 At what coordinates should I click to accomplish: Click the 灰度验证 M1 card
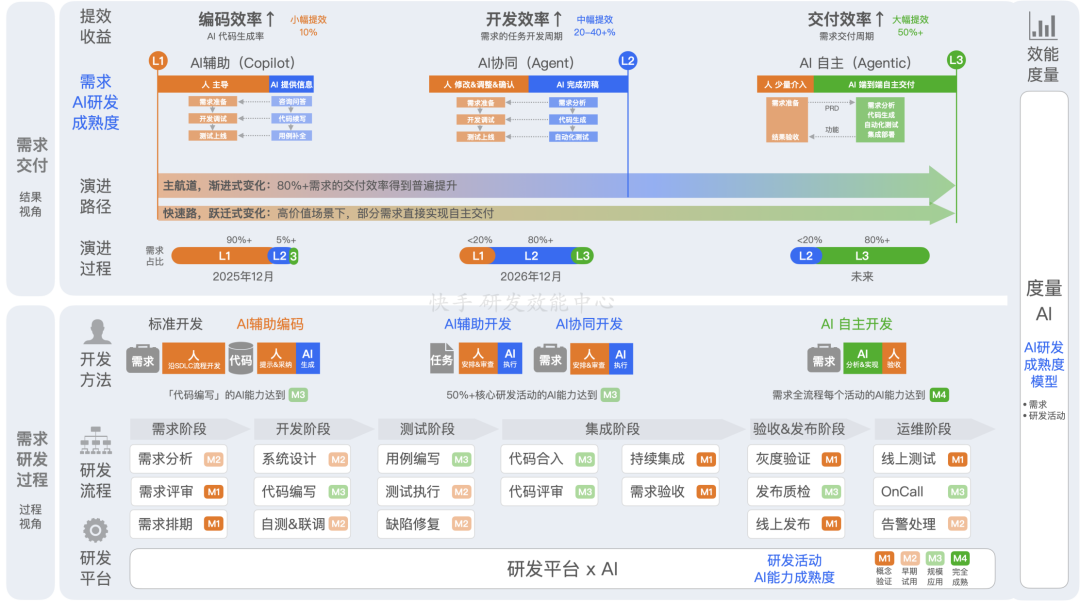point(796,459)
